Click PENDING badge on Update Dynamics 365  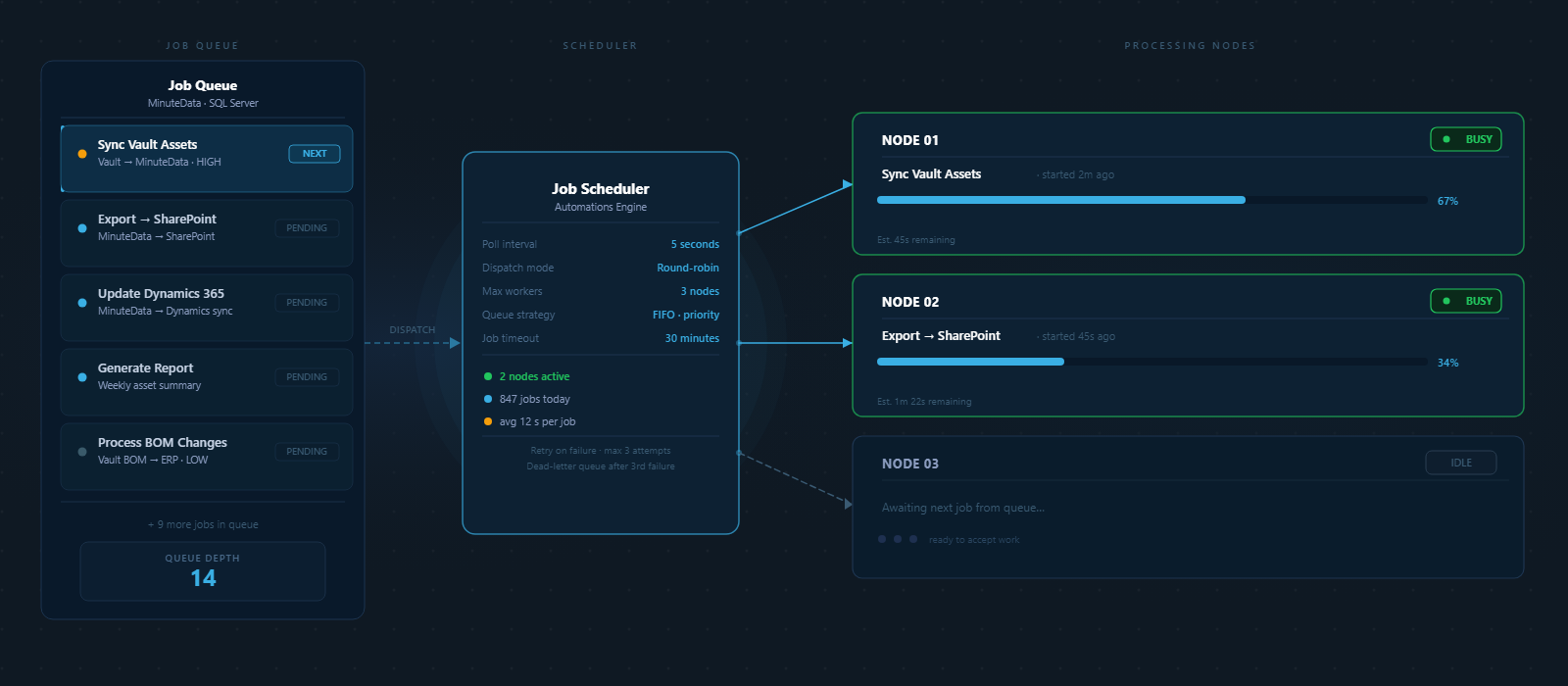307,303
